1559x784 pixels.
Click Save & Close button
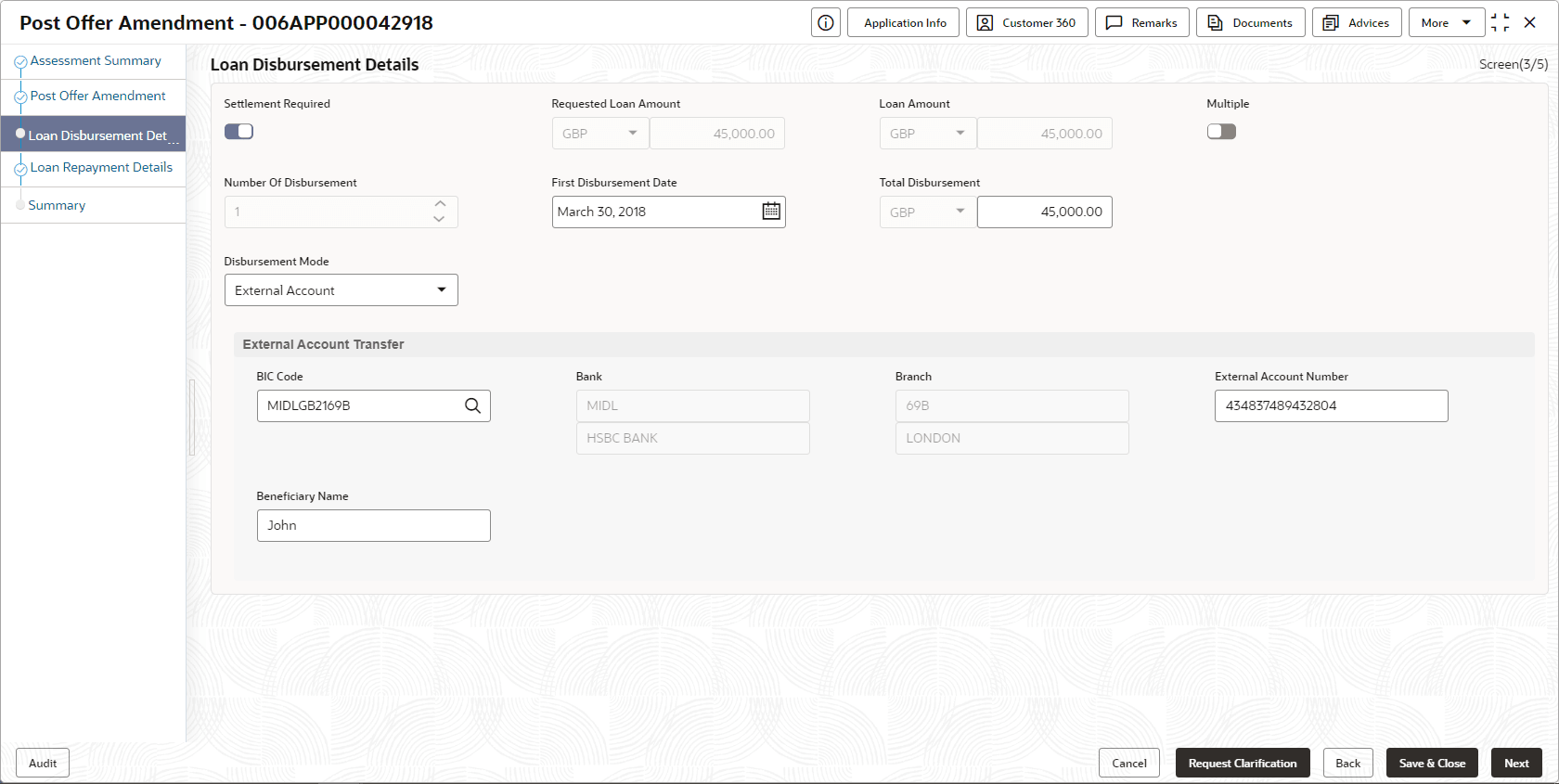(x=1432, y=764)
